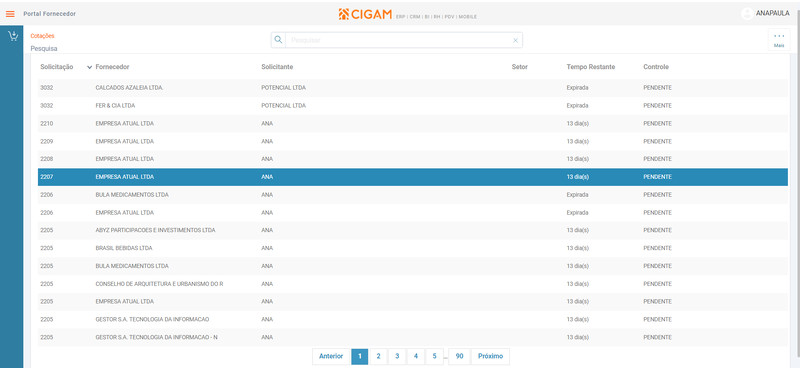Sort by Tempo Restante column header
800x368 pixels.
pyautogui.click(x=591, y=67)
